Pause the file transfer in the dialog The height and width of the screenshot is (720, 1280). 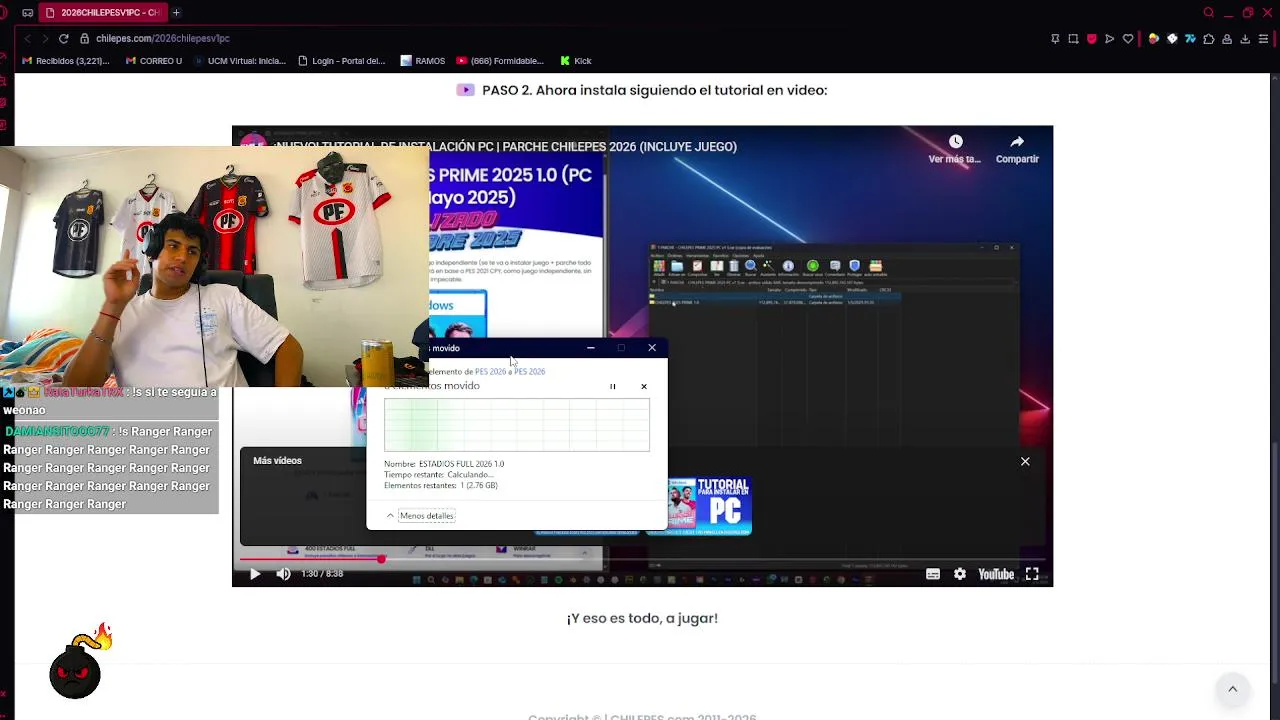coord(613,386)
